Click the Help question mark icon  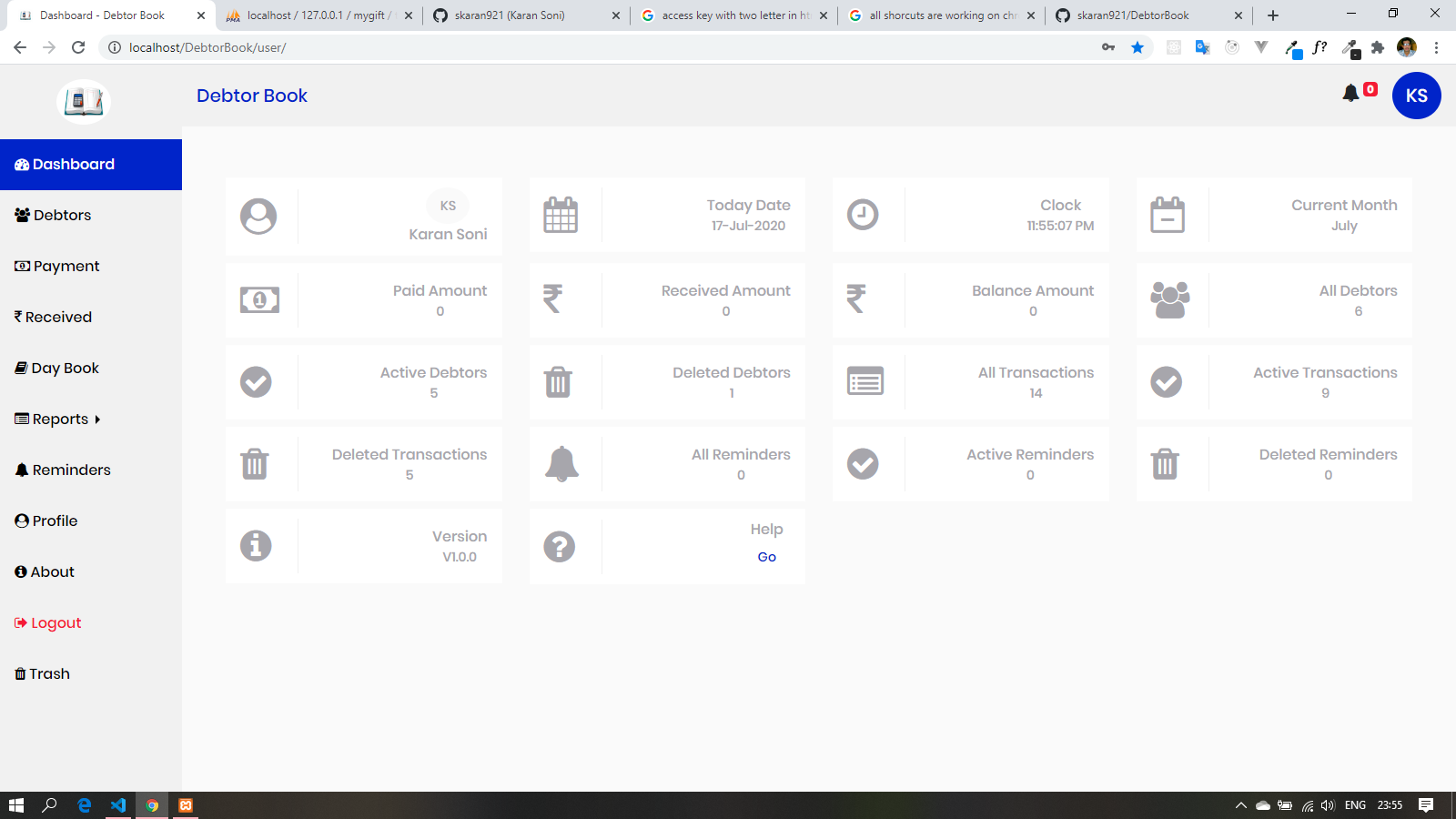point(559,546)
